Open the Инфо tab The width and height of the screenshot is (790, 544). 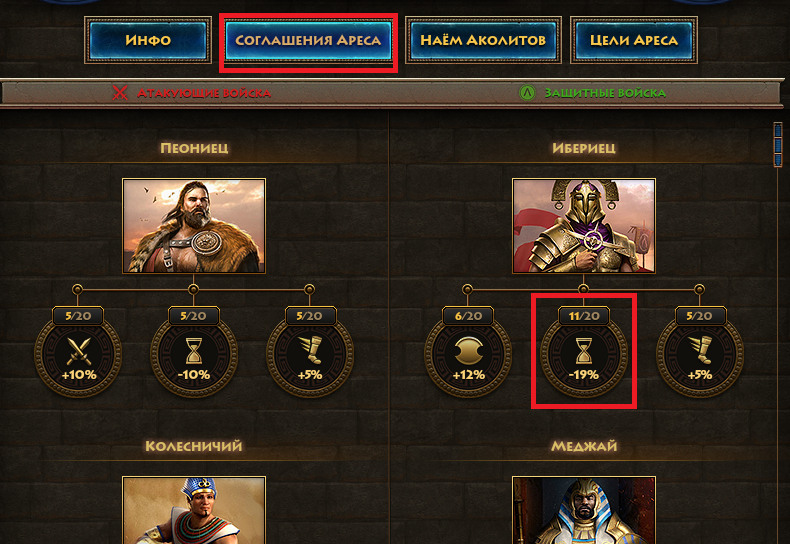148,40
